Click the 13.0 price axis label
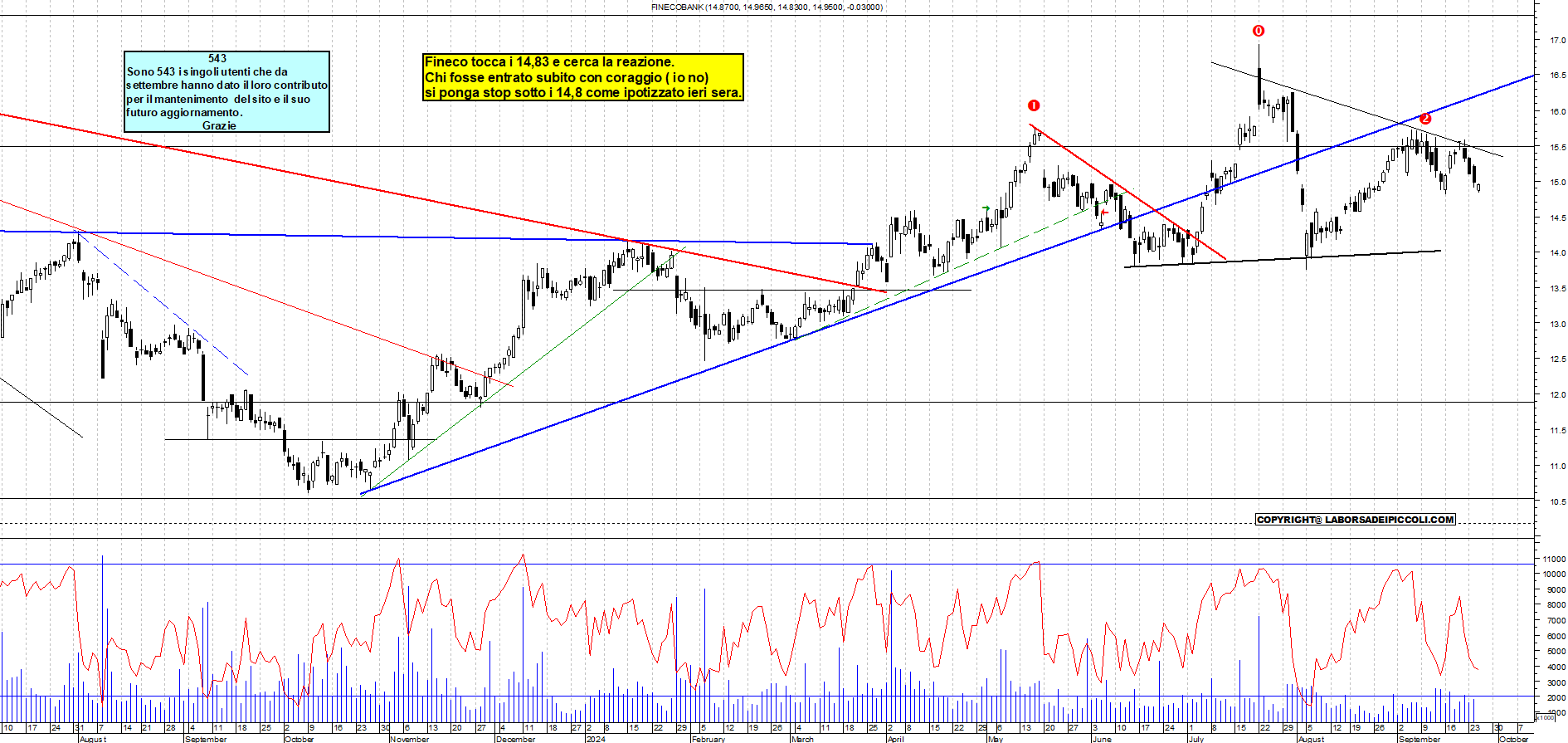 click(x=1557, y=324)
